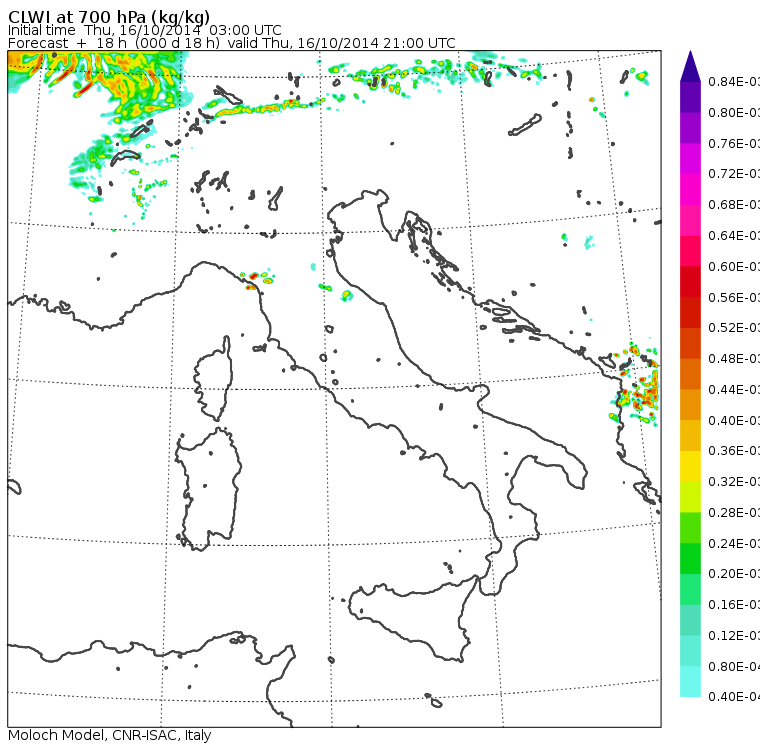Viewport: 760px width, 749px height.
Task: Click the 0.68E-03 colorbar label
Action: (x=734, y=205)
